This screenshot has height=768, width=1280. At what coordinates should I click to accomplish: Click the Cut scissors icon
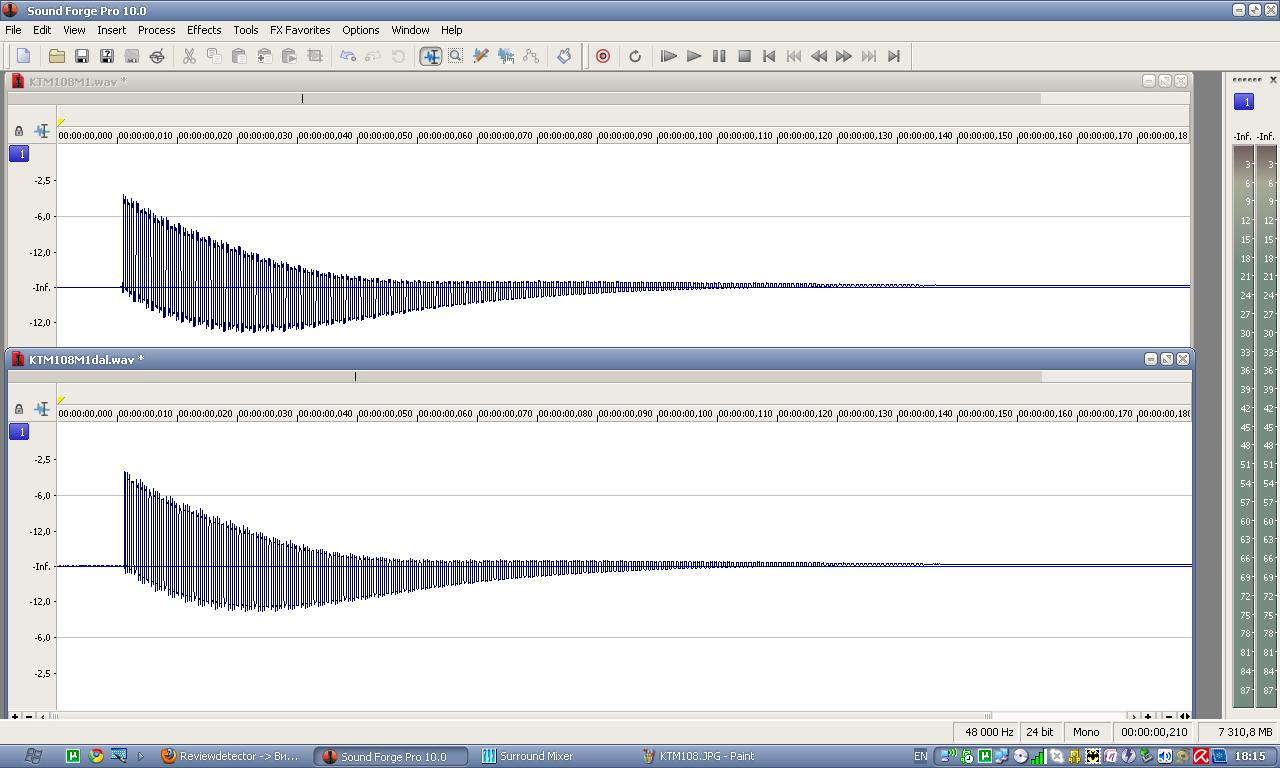(189, 56)
